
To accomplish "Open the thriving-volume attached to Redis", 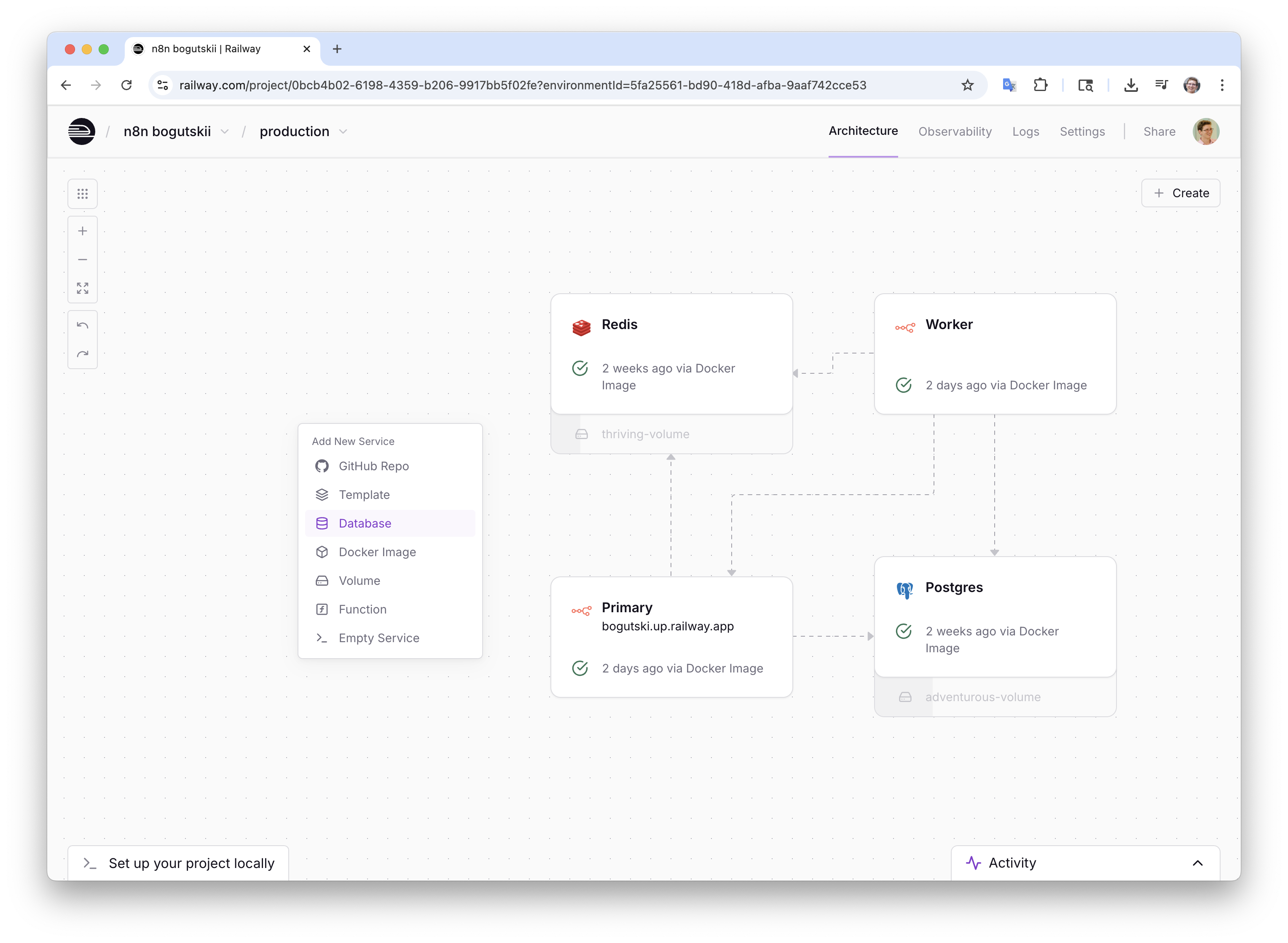I will (x=645, y=434).
